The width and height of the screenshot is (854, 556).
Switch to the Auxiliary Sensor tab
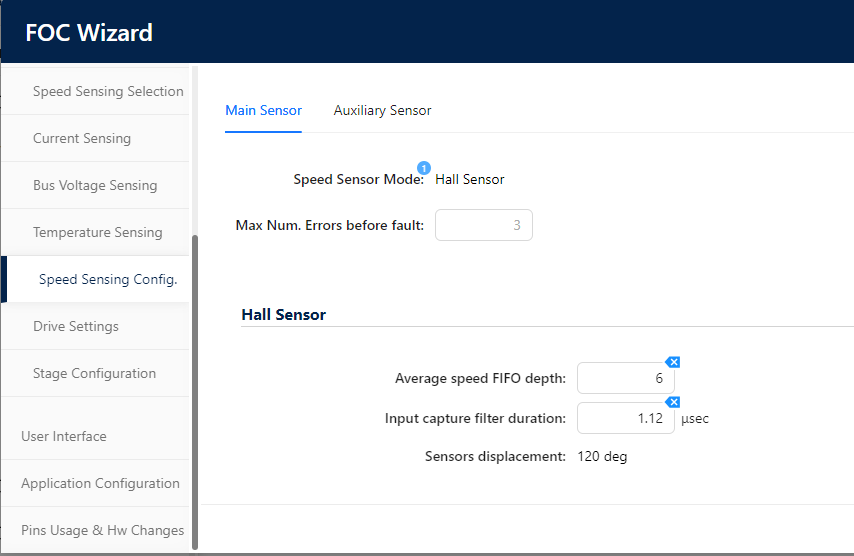(382, 110)
